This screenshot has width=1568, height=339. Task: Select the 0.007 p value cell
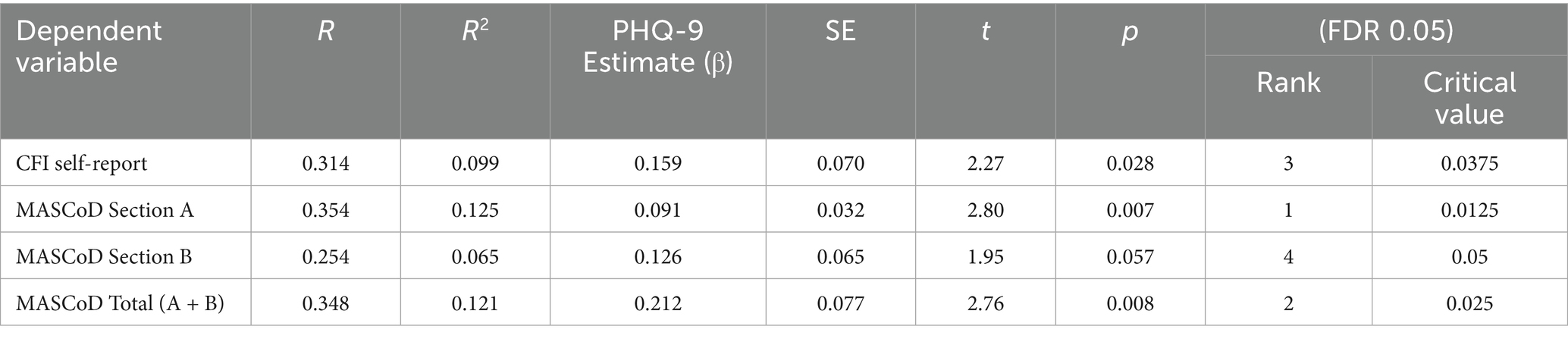pyautogui.click(x=1130, y=210)
